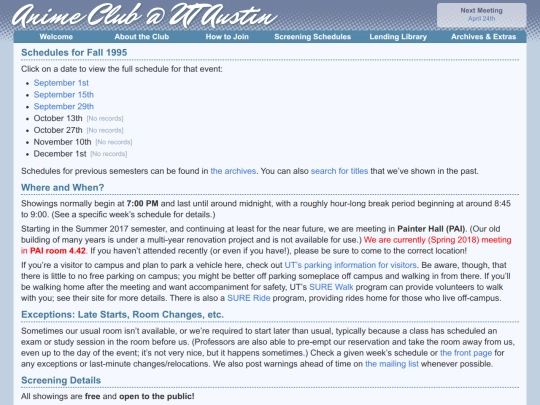540x405 pixels.
Task: Click the red PAI room 4.42 text
Action: coord(58,251)
